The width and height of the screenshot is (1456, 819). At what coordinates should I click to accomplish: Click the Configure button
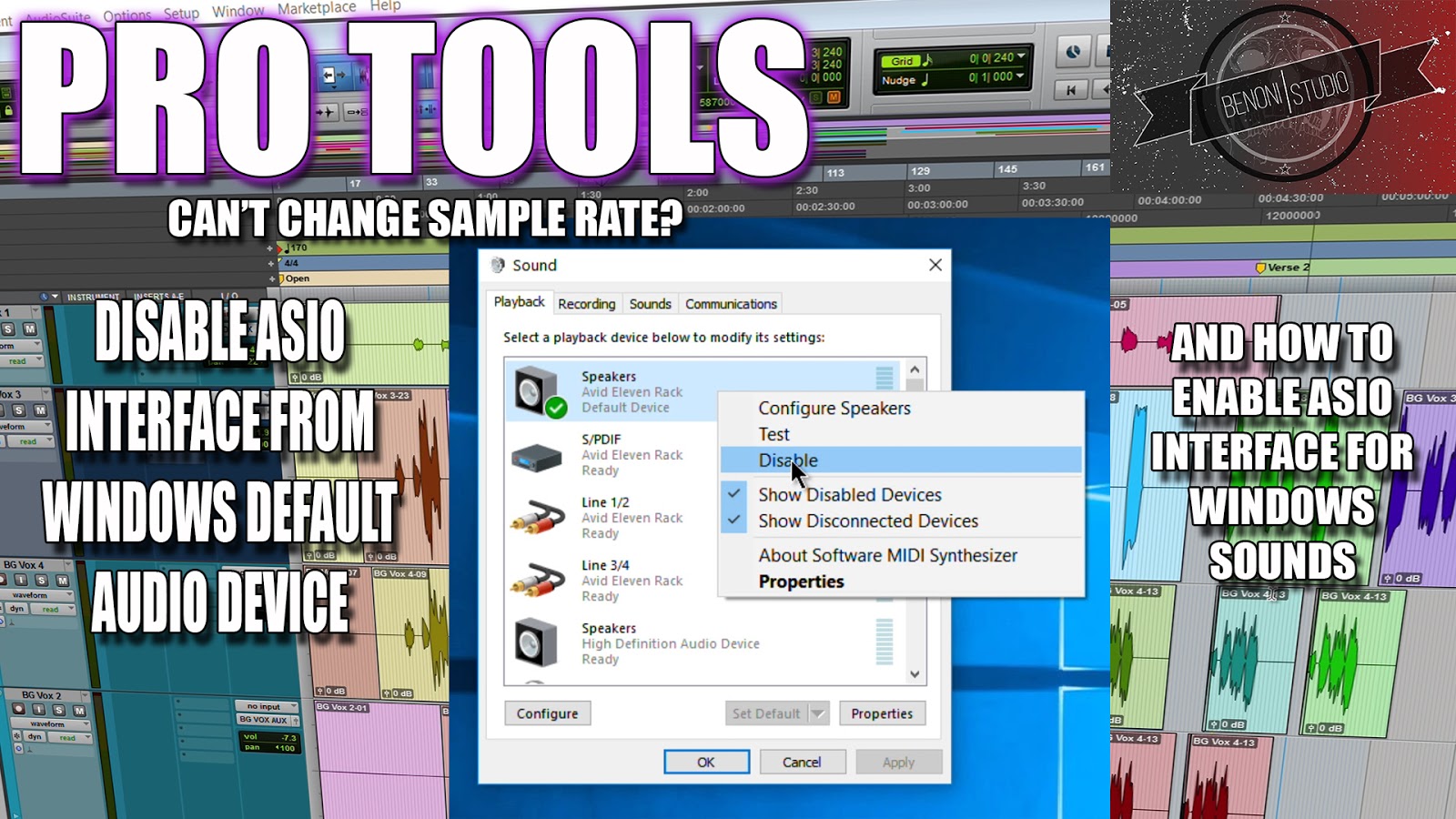(x=548, y=713)
